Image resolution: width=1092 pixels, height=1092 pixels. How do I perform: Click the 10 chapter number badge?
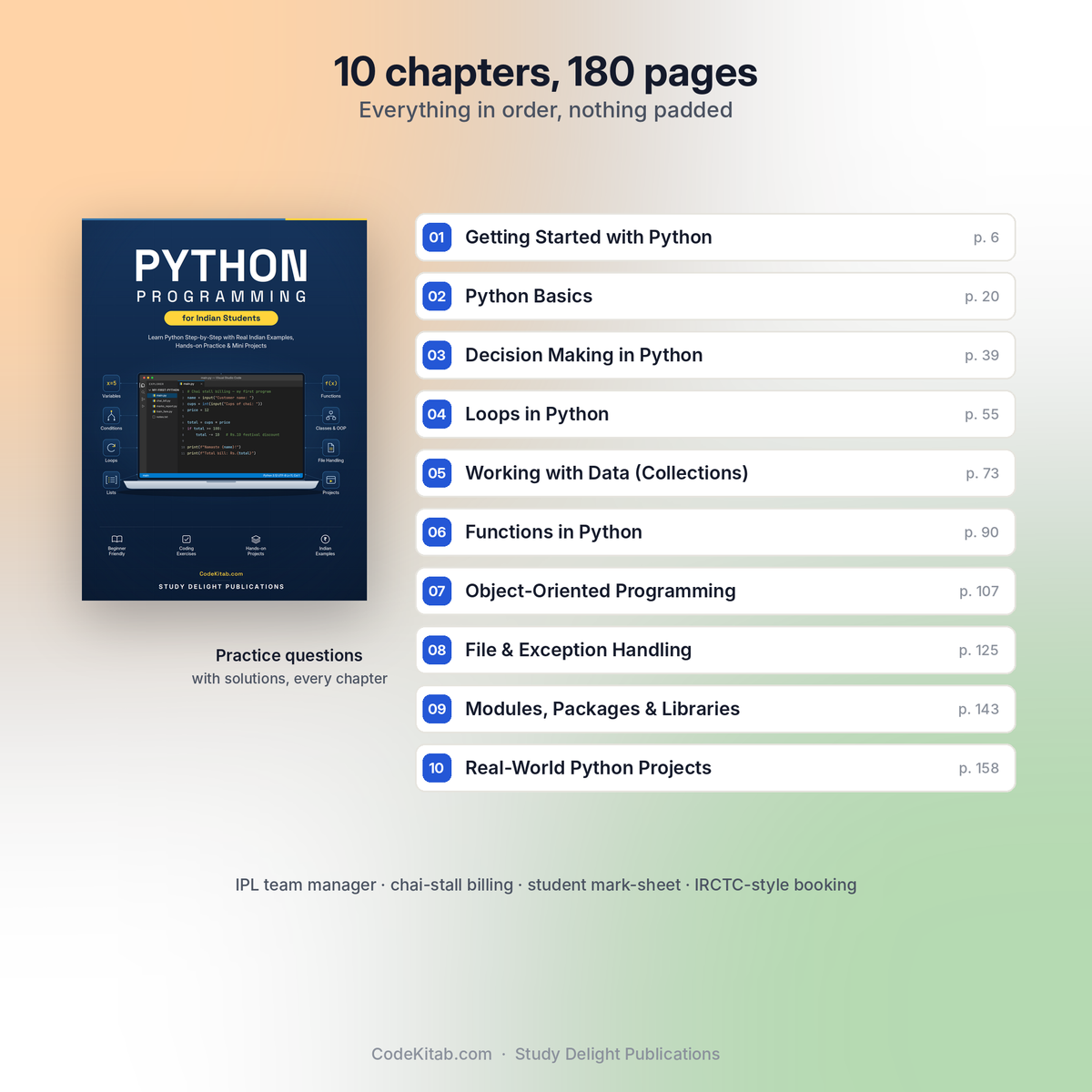point(437,768)
